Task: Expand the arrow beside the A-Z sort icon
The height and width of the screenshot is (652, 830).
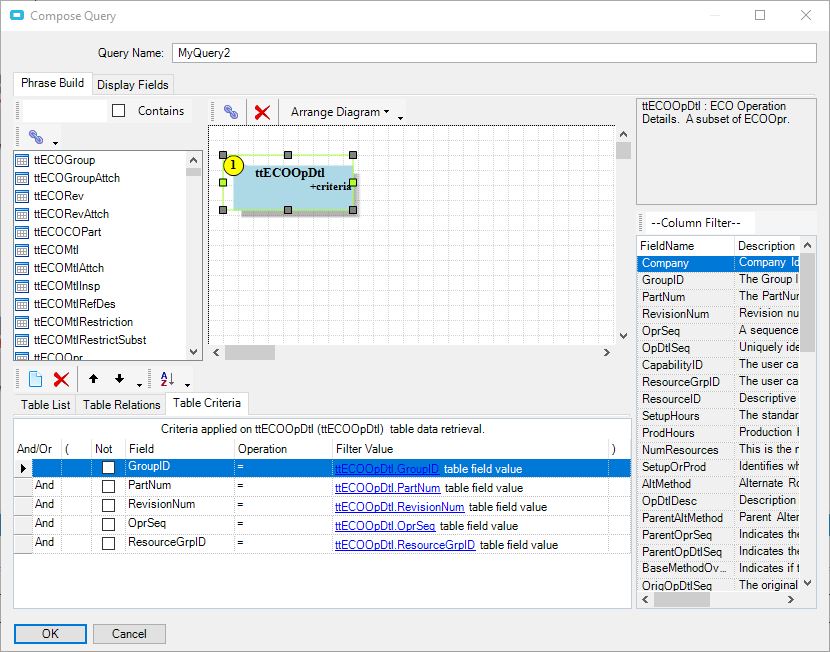Action: (x=187, y=383)
